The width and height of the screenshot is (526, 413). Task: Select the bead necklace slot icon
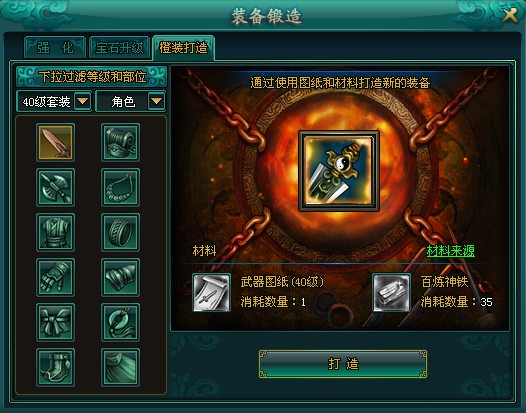point(120,187)
